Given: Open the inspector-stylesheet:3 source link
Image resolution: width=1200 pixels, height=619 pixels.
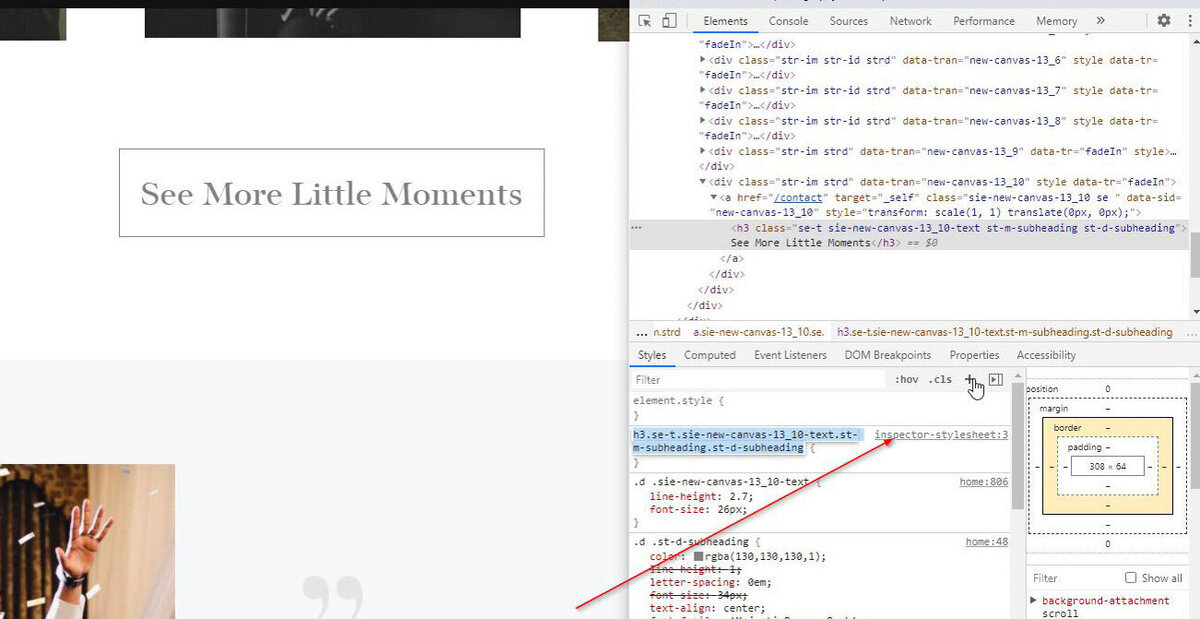Looking at the screenshot, I should [942, 435].
